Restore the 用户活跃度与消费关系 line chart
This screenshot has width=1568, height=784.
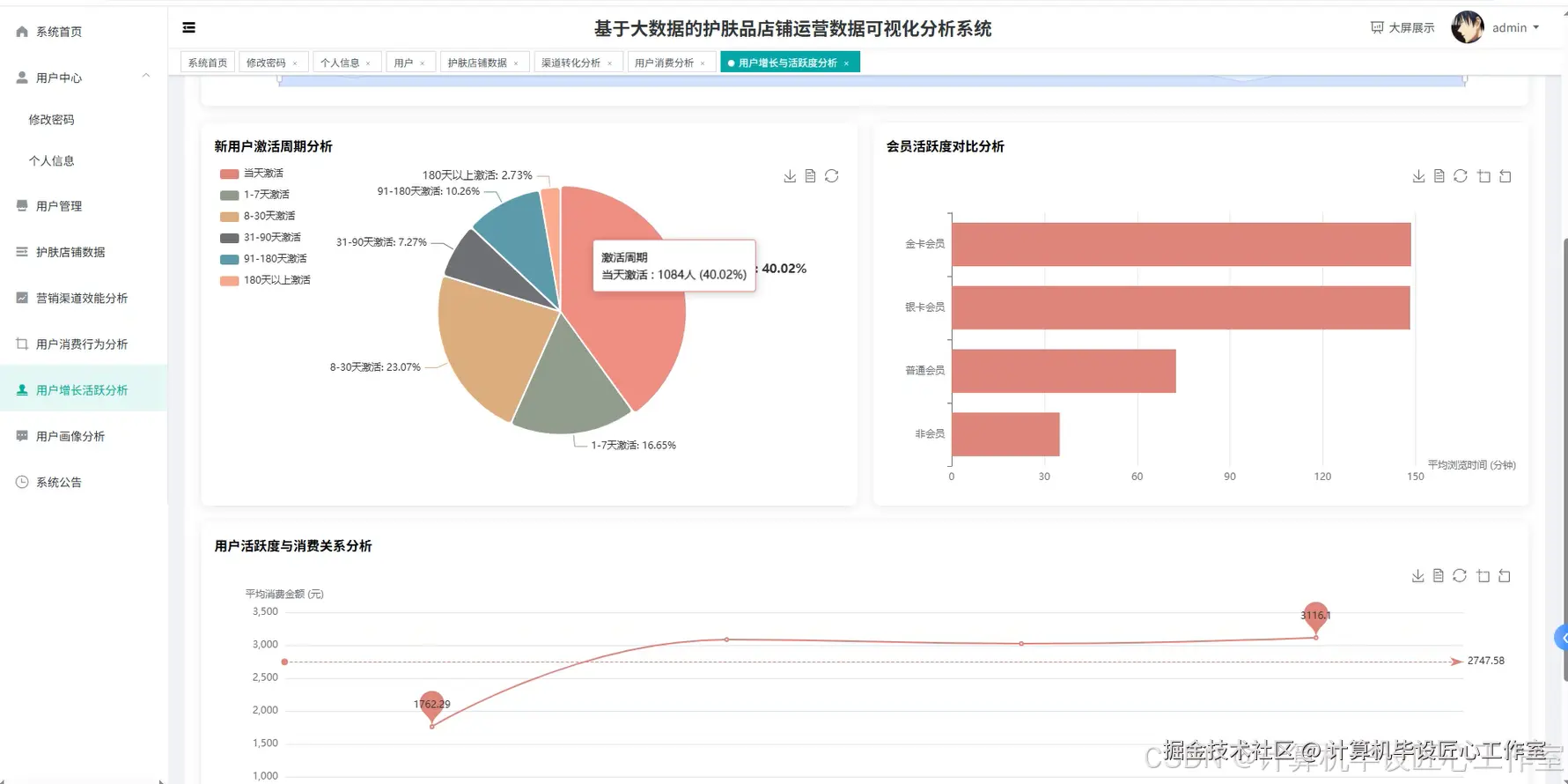pyautogui.click(x=1459, y=575)
